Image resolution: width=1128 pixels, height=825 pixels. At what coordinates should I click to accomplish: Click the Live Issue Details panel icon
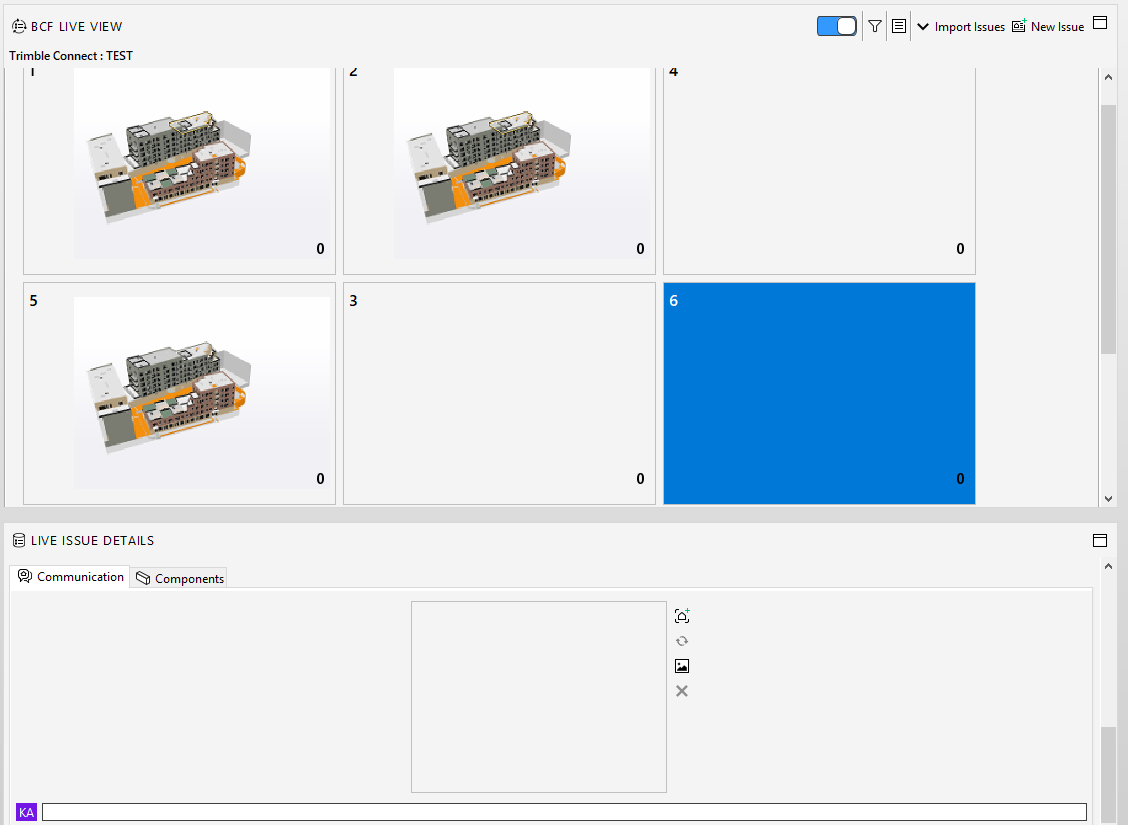point(19,540)
